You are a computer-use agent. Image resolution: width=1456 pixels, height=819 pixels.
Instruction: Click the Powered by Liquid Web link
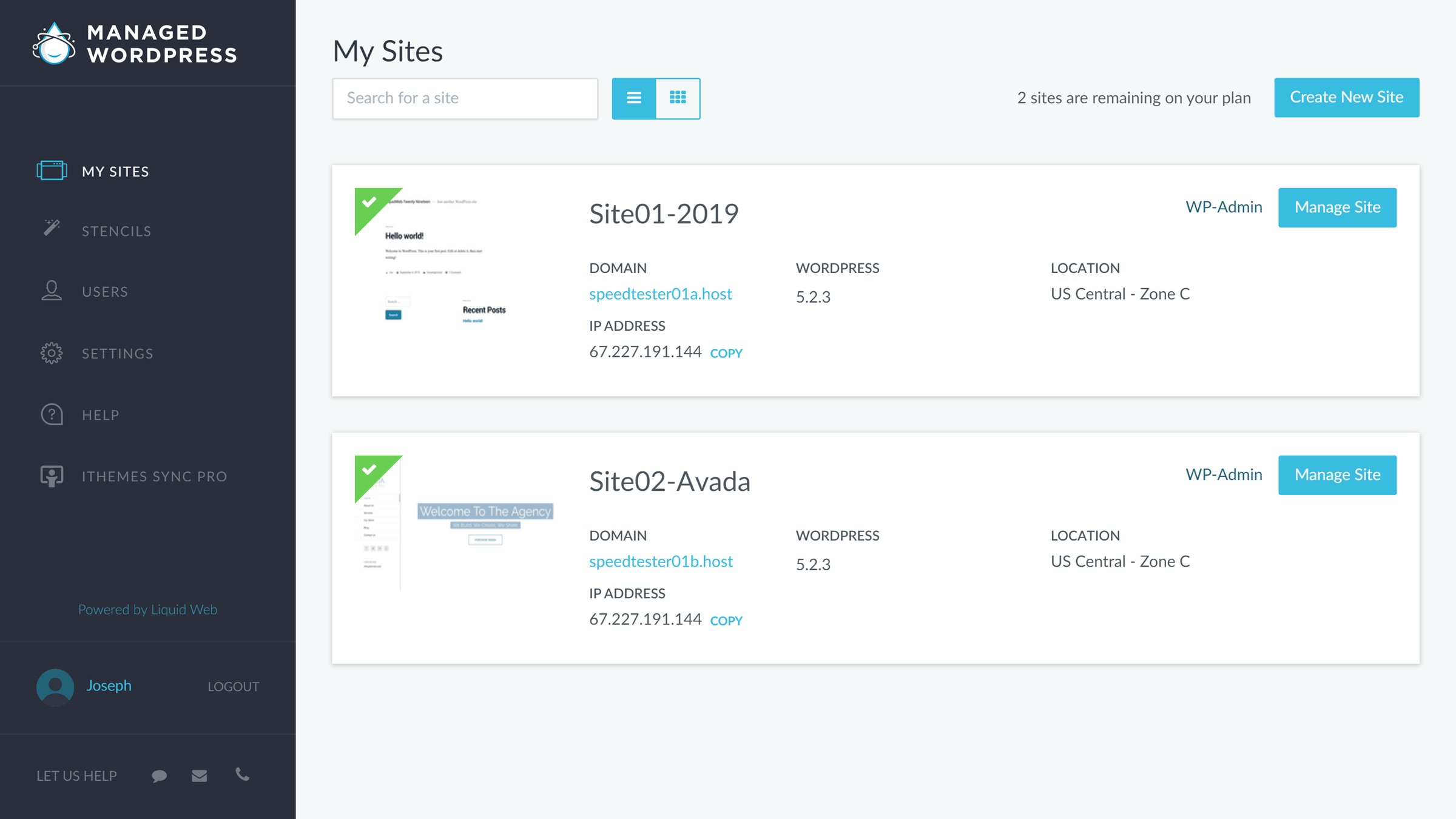coord(147,610)
